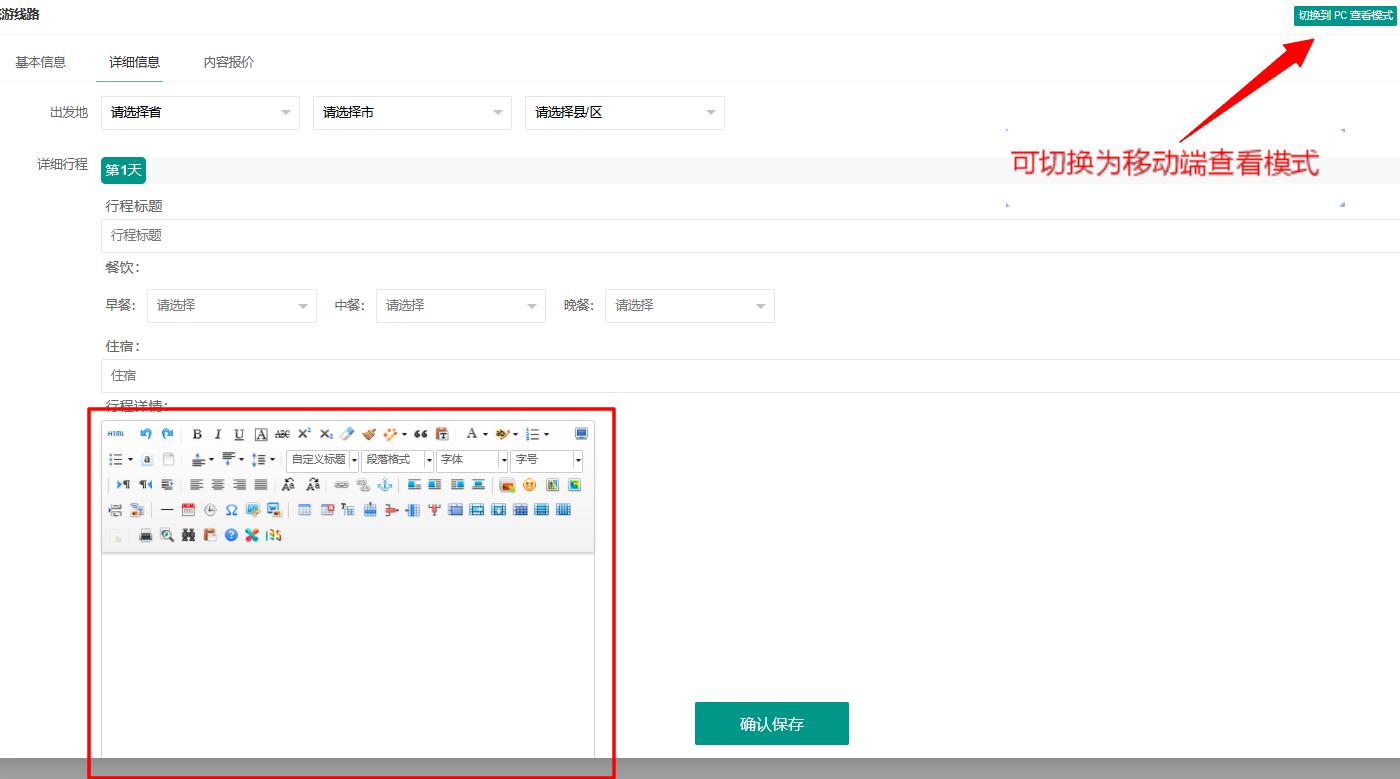
Task: Open the 早餐 selection dropdown
Action: click(231, 306)
